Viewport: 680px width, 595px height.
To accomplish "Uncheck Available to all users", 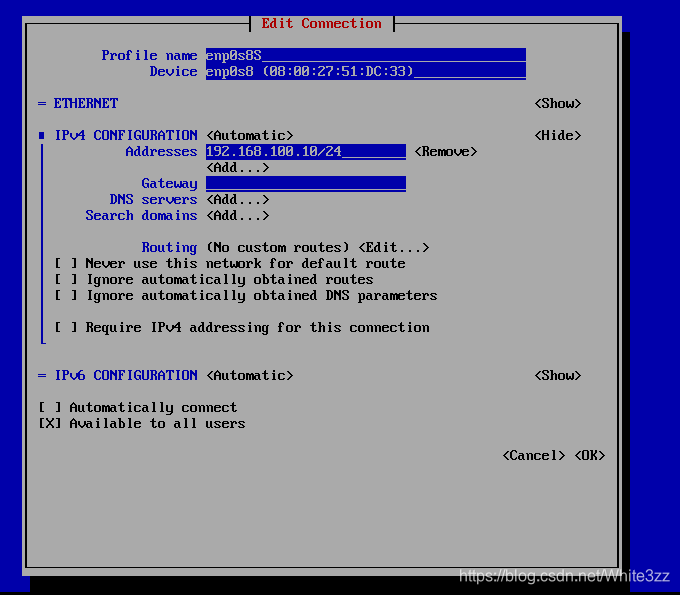I will click(50, 424).
